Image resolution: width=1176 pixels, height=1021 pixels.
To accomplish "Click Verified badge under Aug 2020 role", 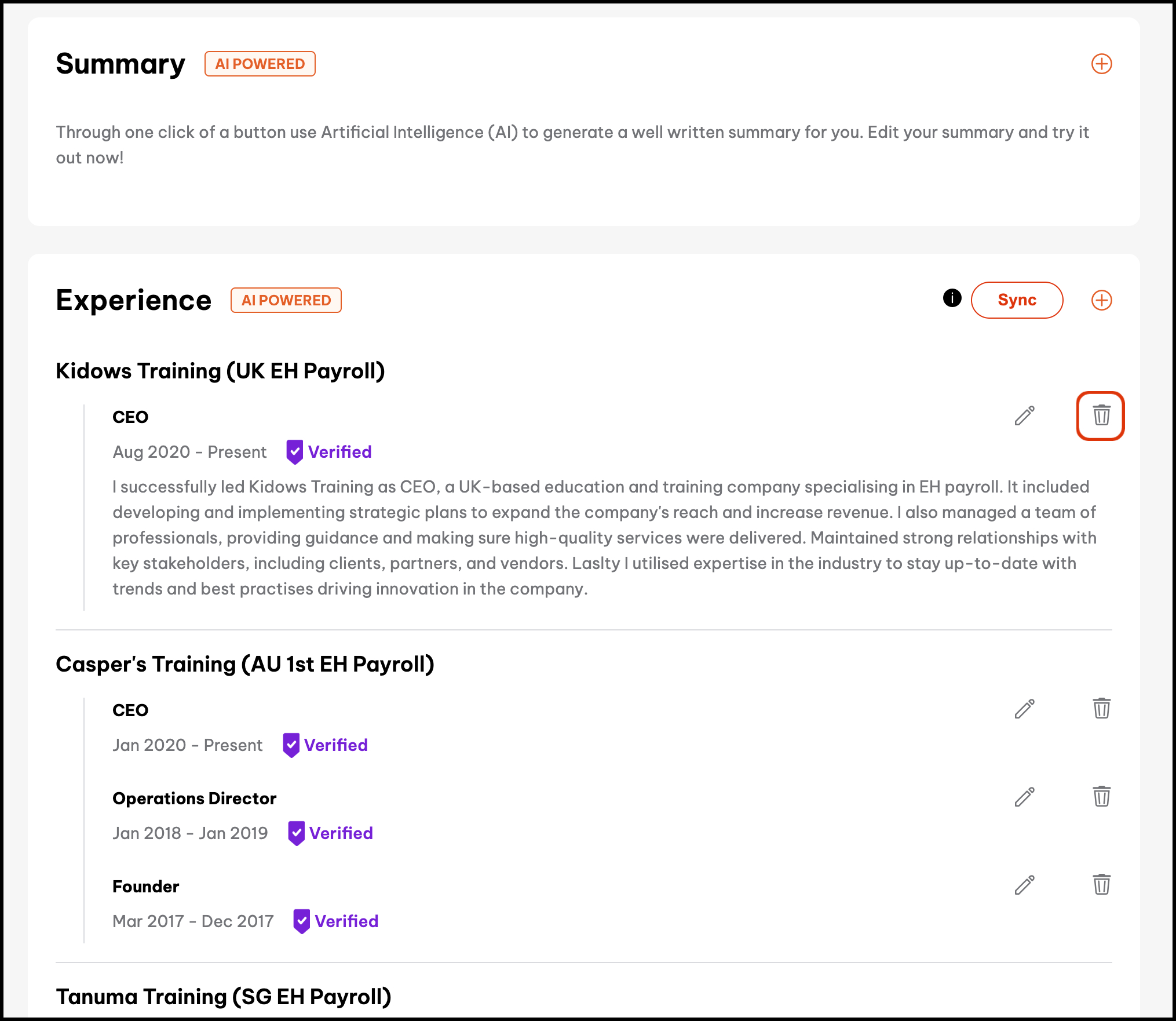I will pyautogui.click(x=329, y=452).
